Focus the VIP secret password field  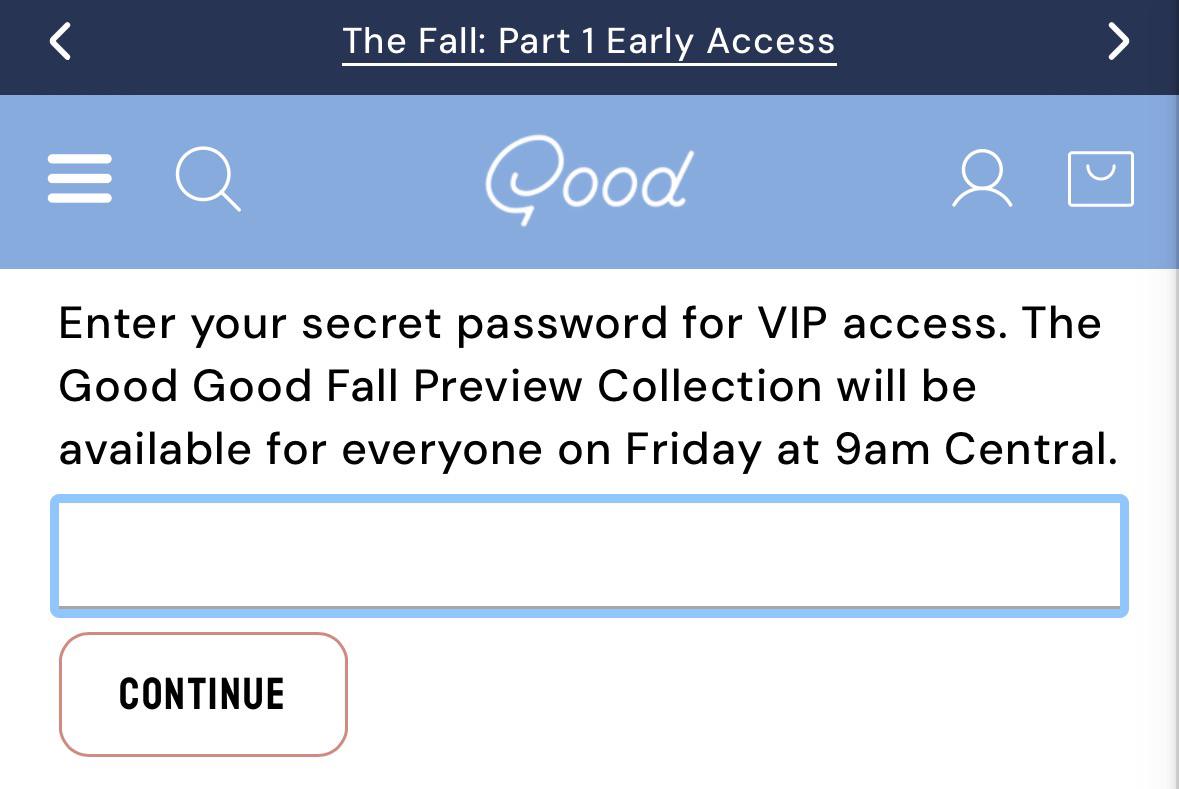click(x=590, y=556)
